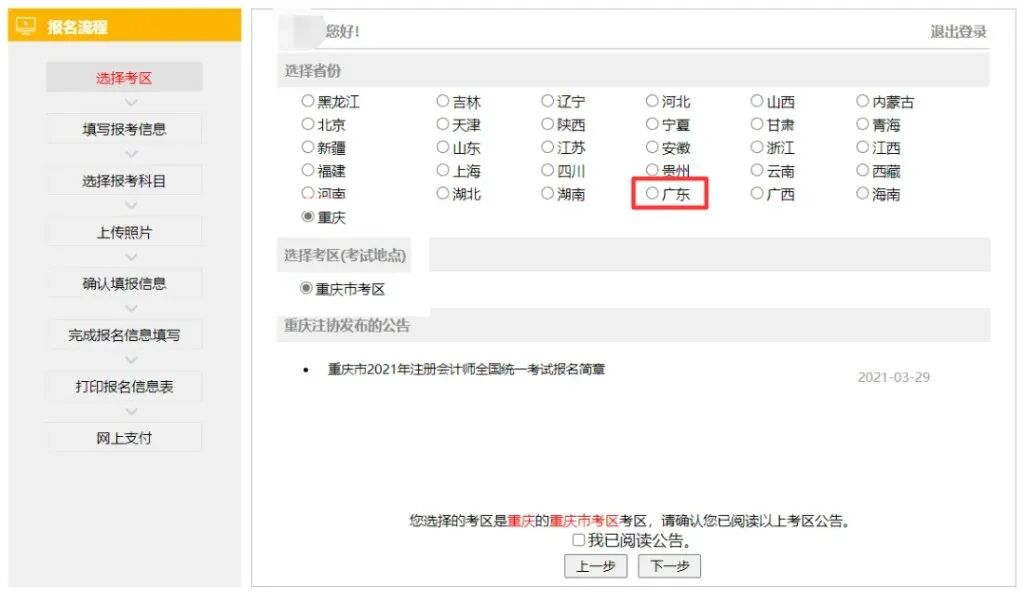1025x596 pixels.
Task: Open the 打印报名信息表 step
Action: click(x=124, y=386)
